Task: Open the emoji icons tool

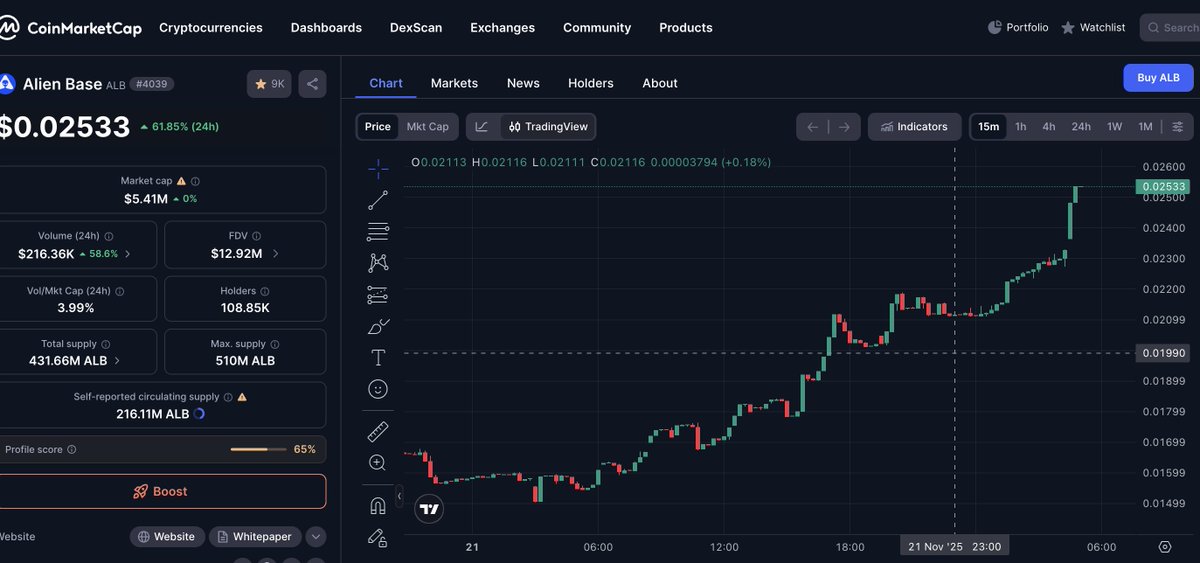Action: point(378,388)
